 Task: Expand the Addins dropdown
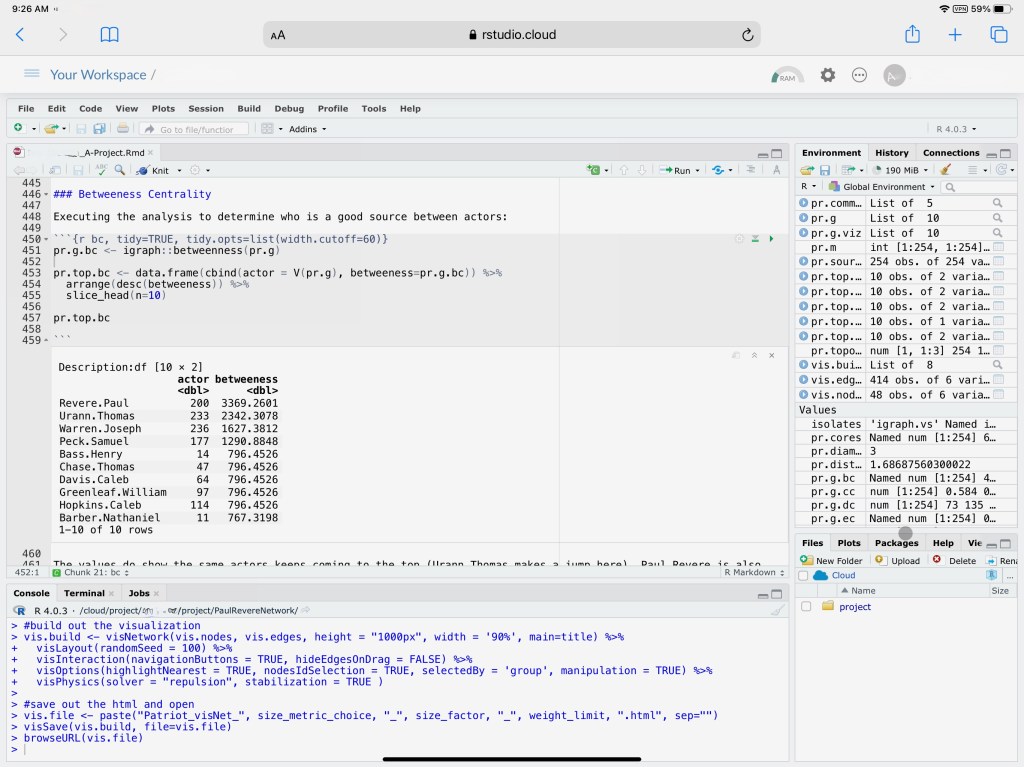click(x=307, y=129)
